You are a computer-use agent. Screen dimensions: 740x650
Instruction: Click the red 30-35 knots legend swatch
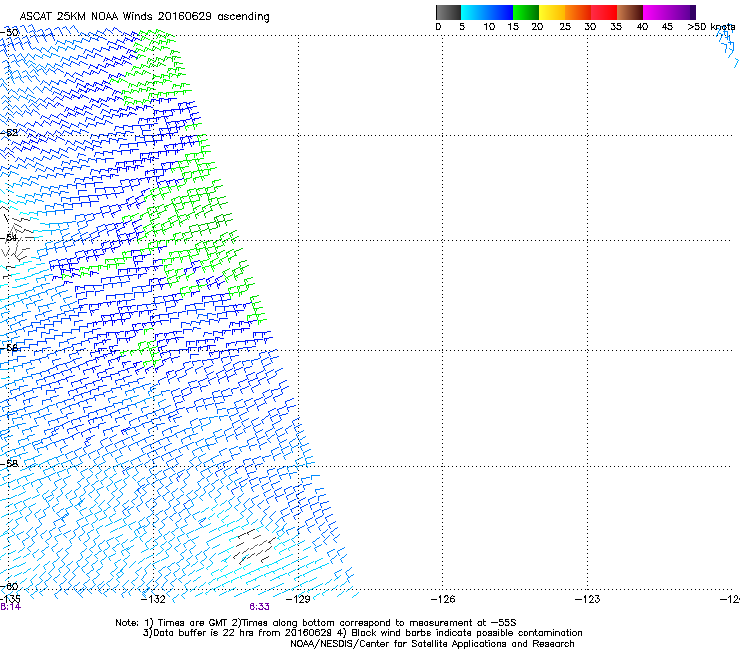point(604,12)
